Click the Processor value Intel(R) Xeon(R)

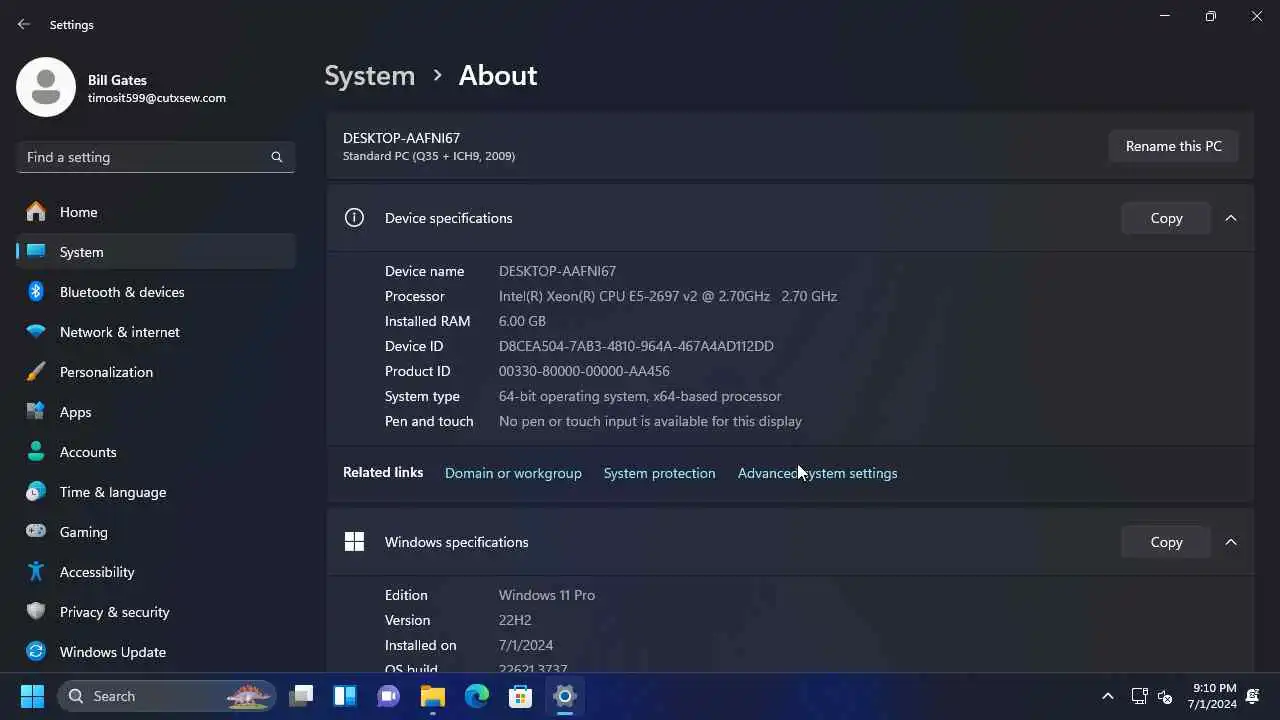pos(668,296)
